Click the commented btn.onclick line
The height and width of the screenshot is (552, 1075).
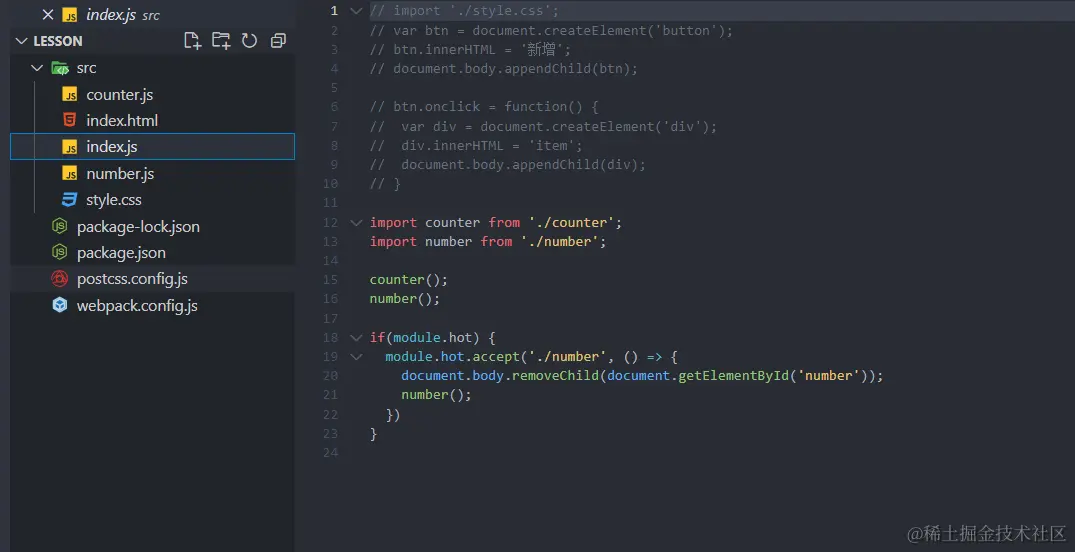[484, 107]
